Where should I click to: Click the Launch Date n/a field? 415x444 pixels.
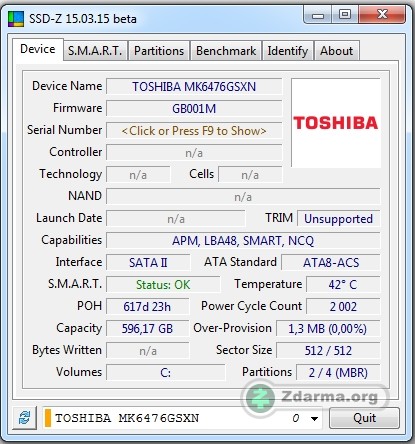pos(176,219)
